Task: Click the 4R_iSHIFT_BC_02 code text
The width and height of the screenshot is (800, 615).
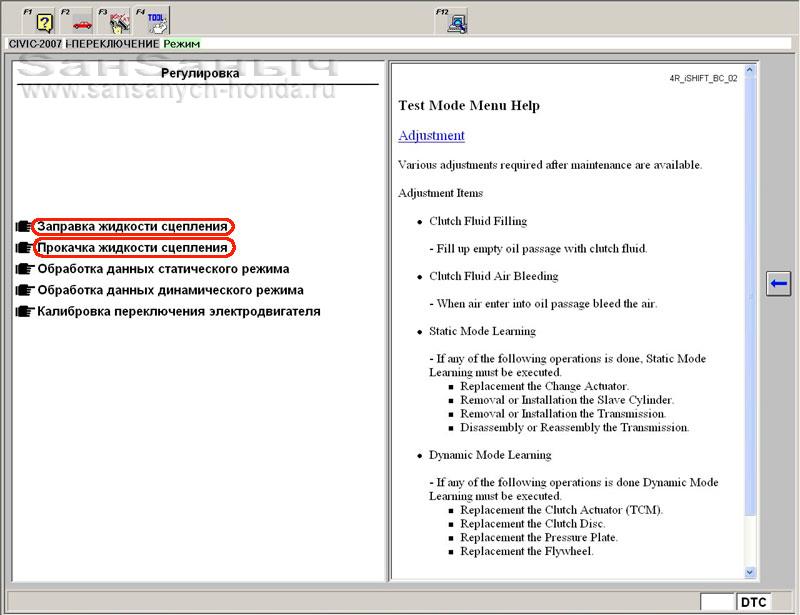Action: coord(704,79)
